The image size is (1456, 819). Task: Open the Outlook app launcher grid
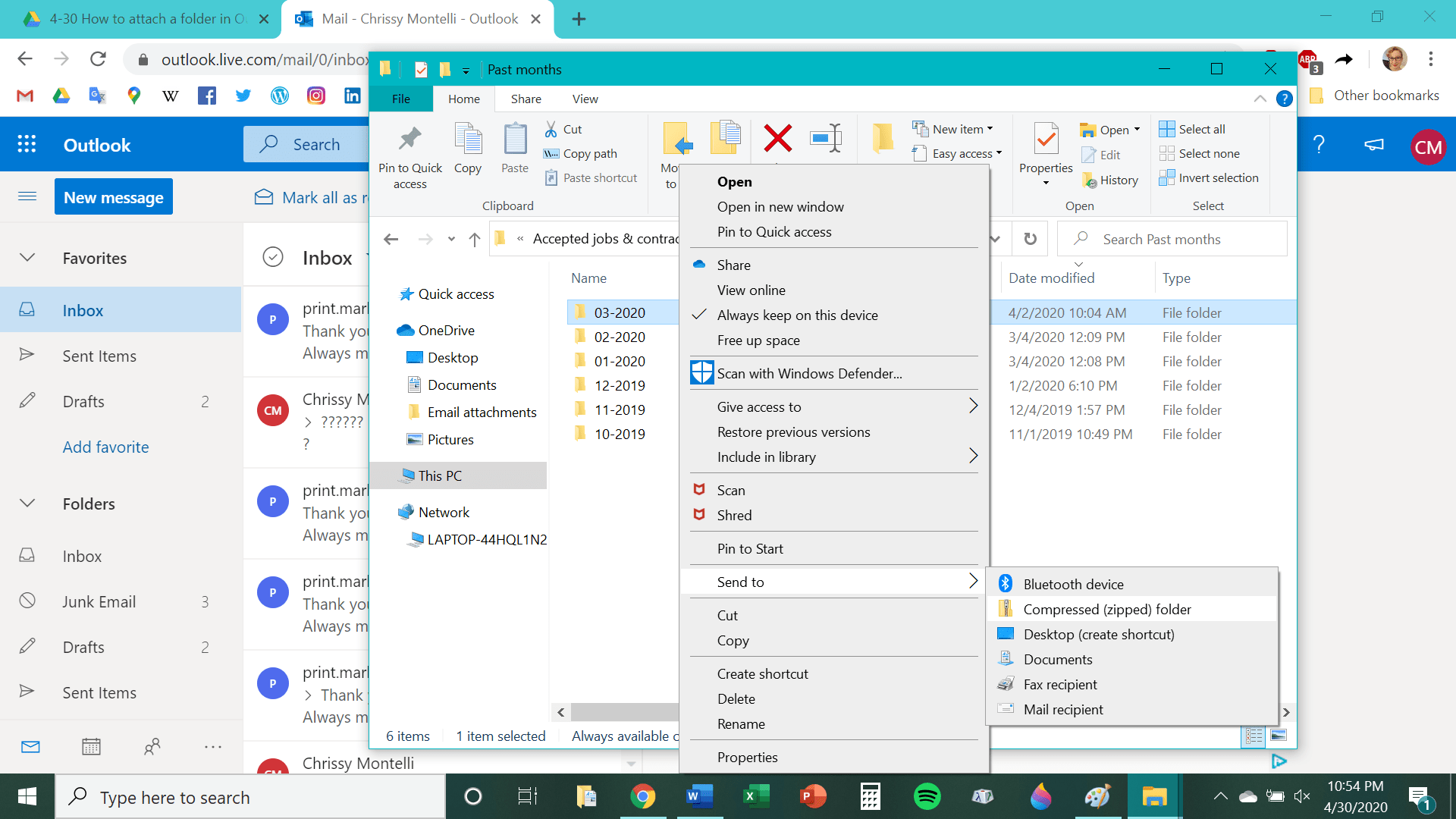point(27,145)
